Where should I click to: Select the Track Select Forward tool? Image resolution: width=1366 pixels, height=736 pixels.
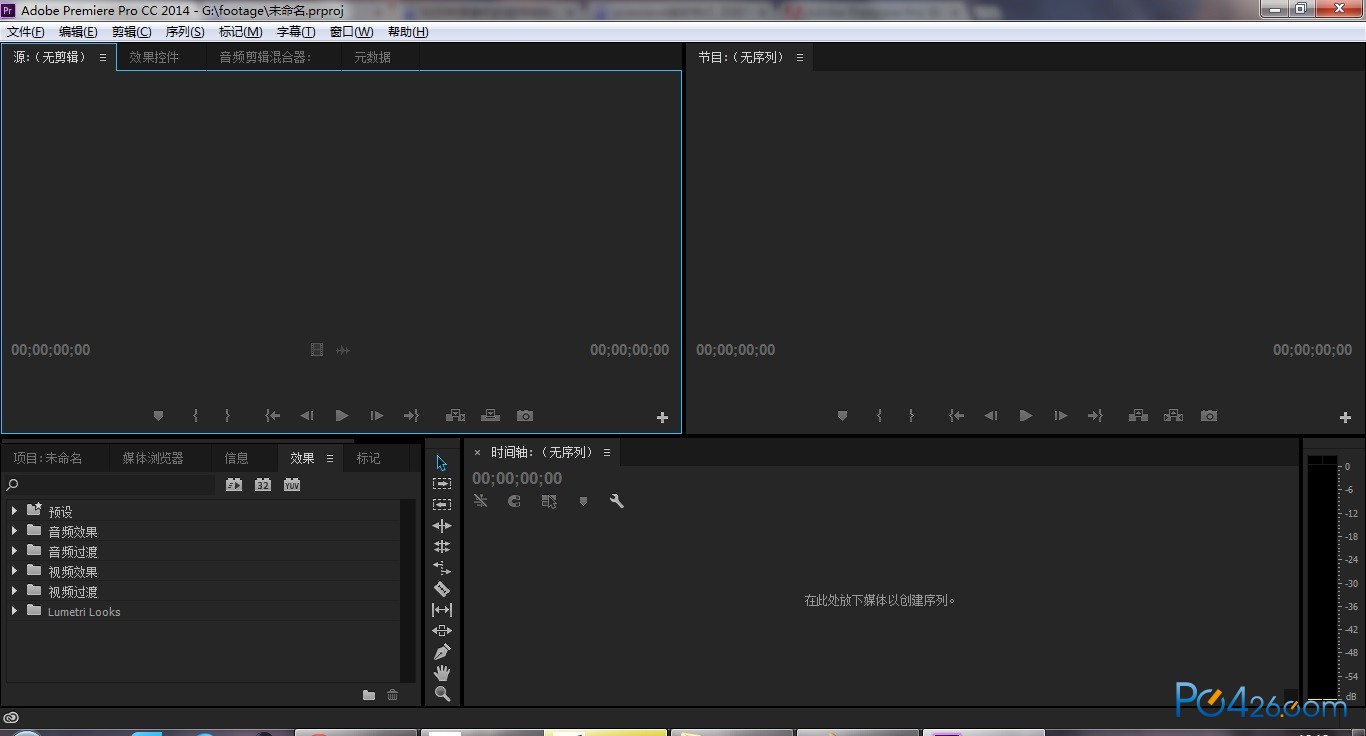coord(442,484)
